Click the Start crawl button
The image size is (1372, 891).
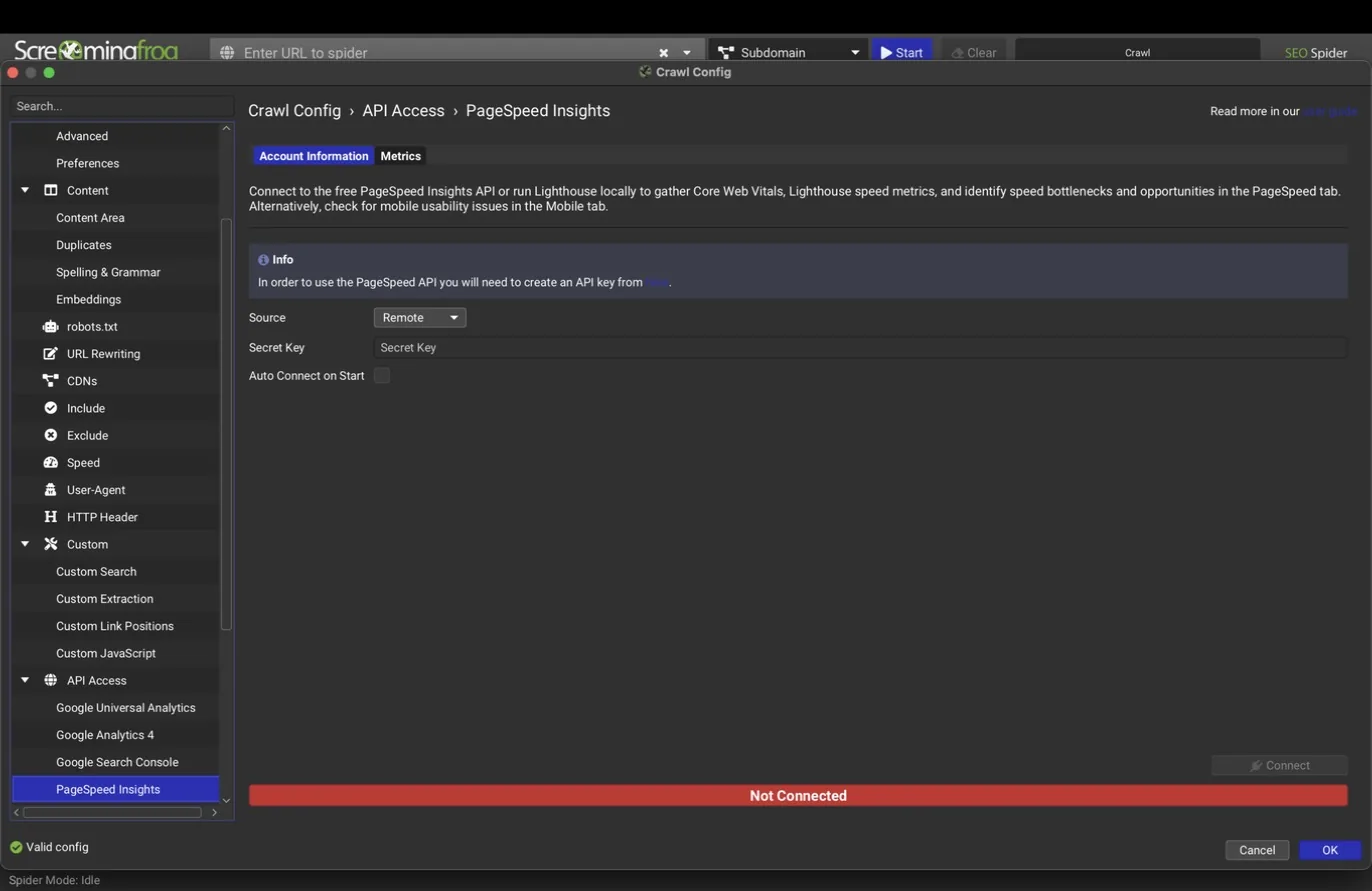pos(902,52)
